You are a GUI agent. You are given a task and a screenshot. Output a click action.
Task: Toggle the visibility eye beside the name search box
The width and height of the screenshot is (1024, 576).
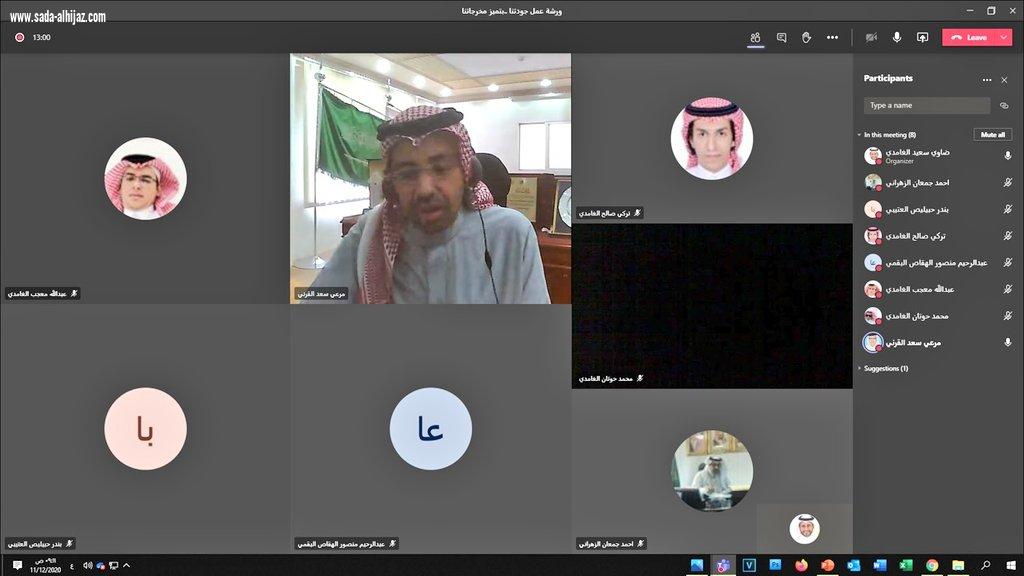pos(1005,105)
